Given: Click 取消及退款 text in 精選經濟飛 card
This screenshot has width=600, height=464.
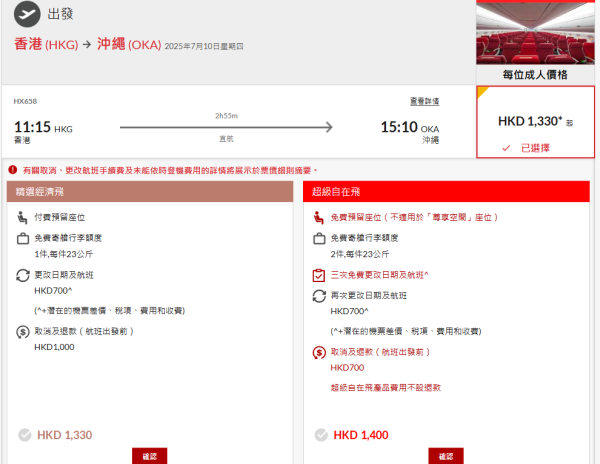Looking at the screenshot, I should click(84, 331).
